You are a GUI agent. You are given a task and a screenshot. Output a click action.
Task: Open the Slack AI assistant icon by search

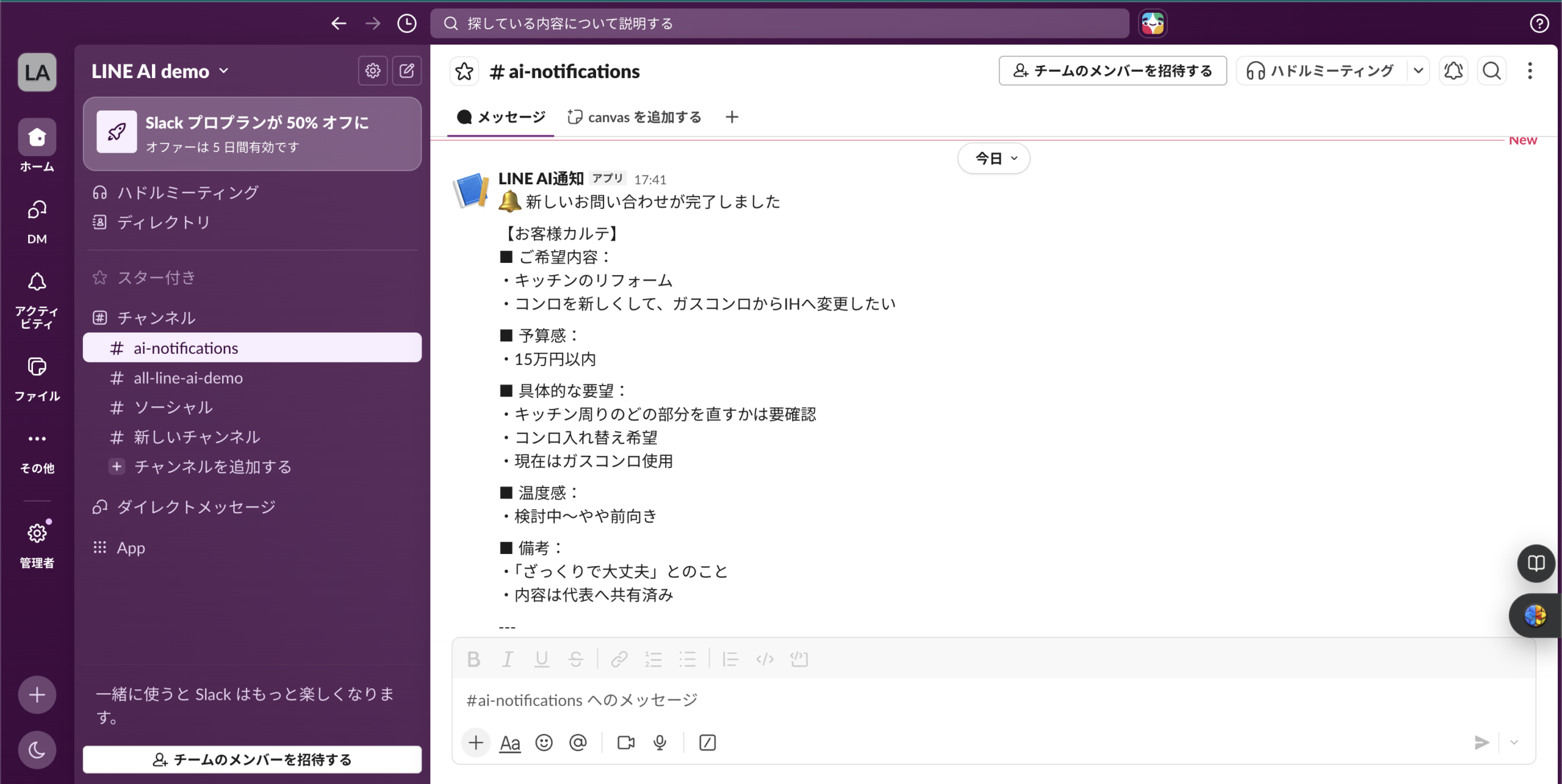(1153, 23)
